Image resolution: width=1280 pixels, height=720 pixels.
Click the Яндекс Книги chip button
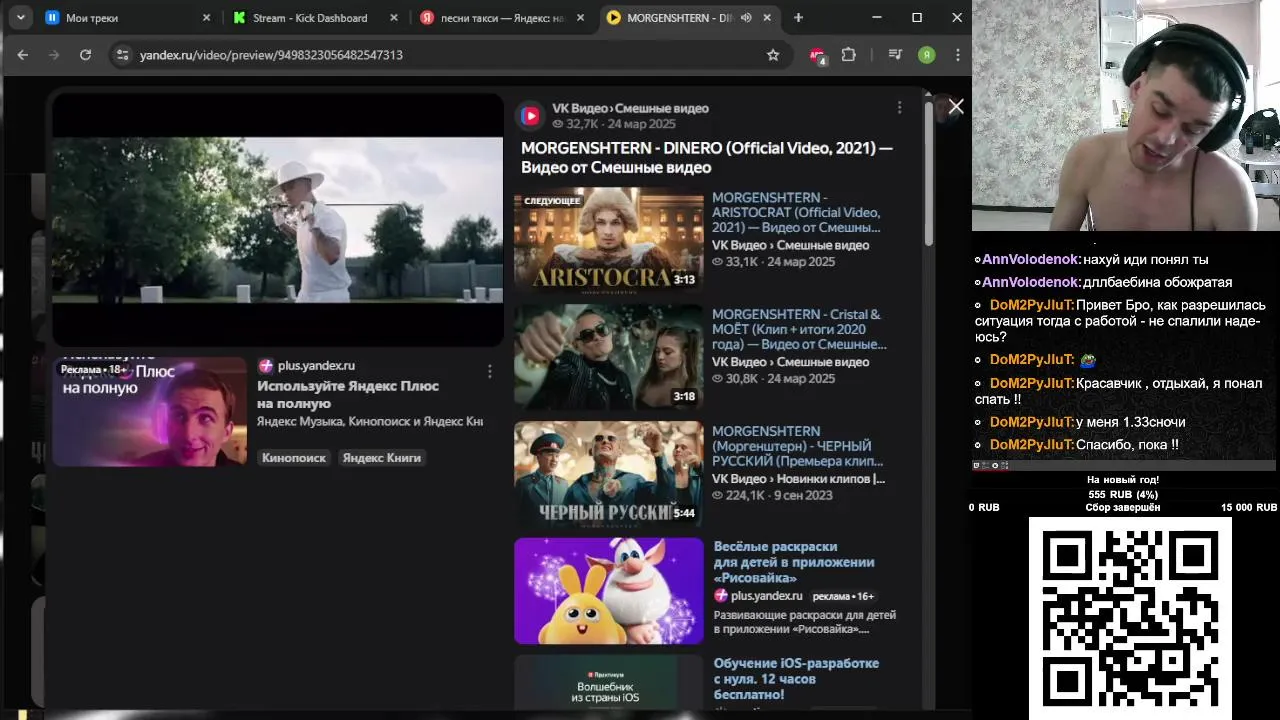tap(382, 457)
